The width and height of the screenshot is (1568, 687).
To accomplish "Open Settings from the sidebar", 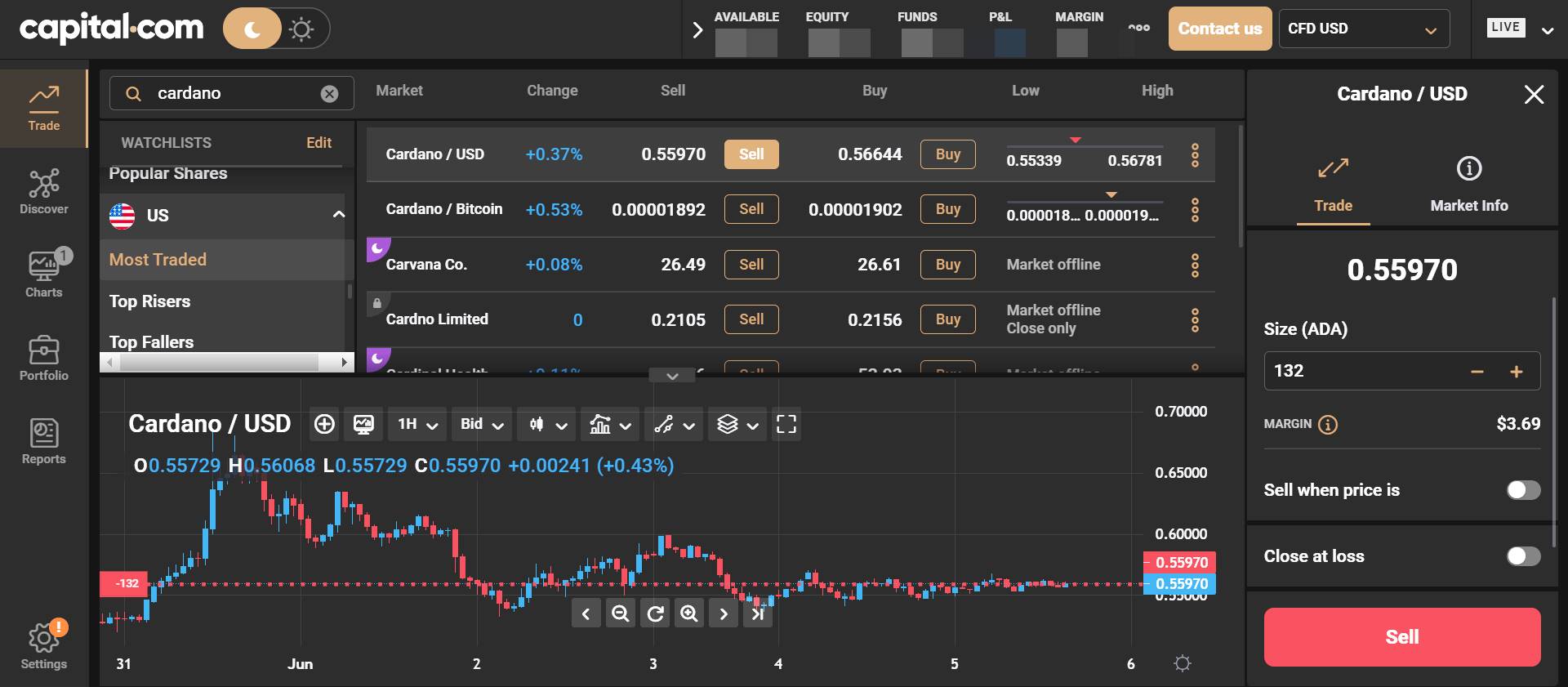I will click(44, 645).
